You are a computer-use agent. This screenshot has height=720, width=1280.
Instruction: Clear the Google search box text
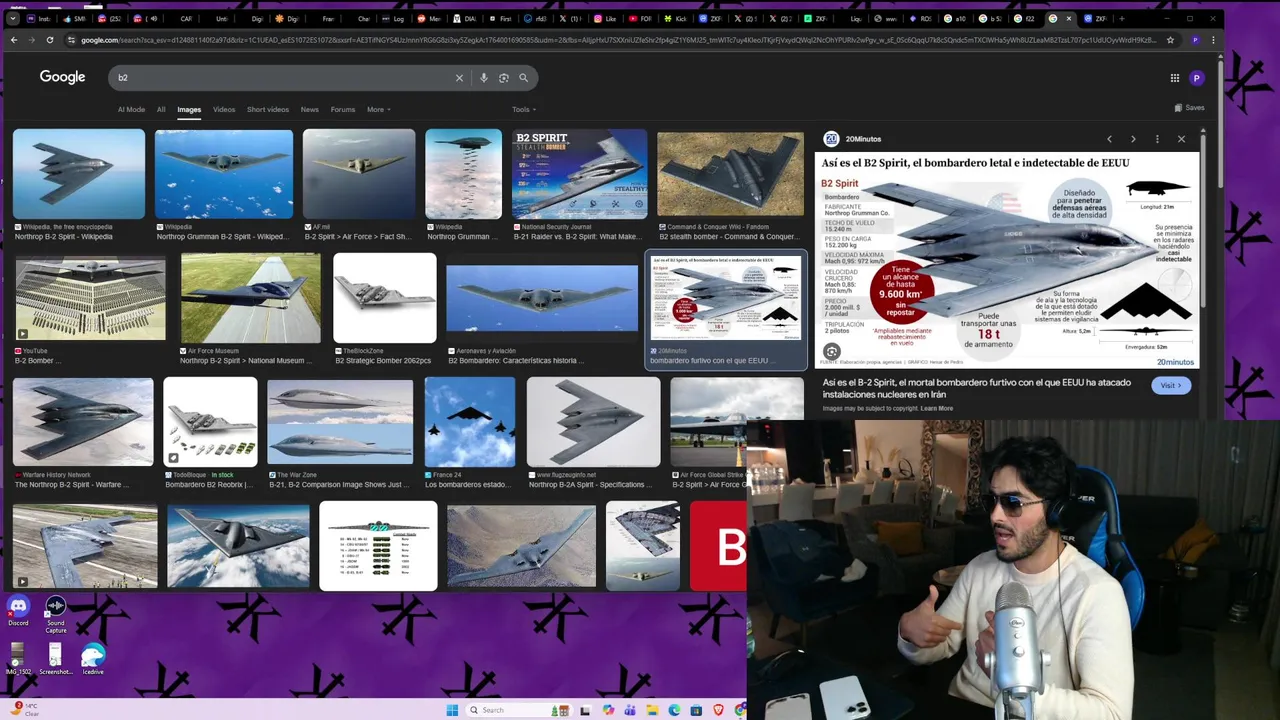(x=459, y=78)
